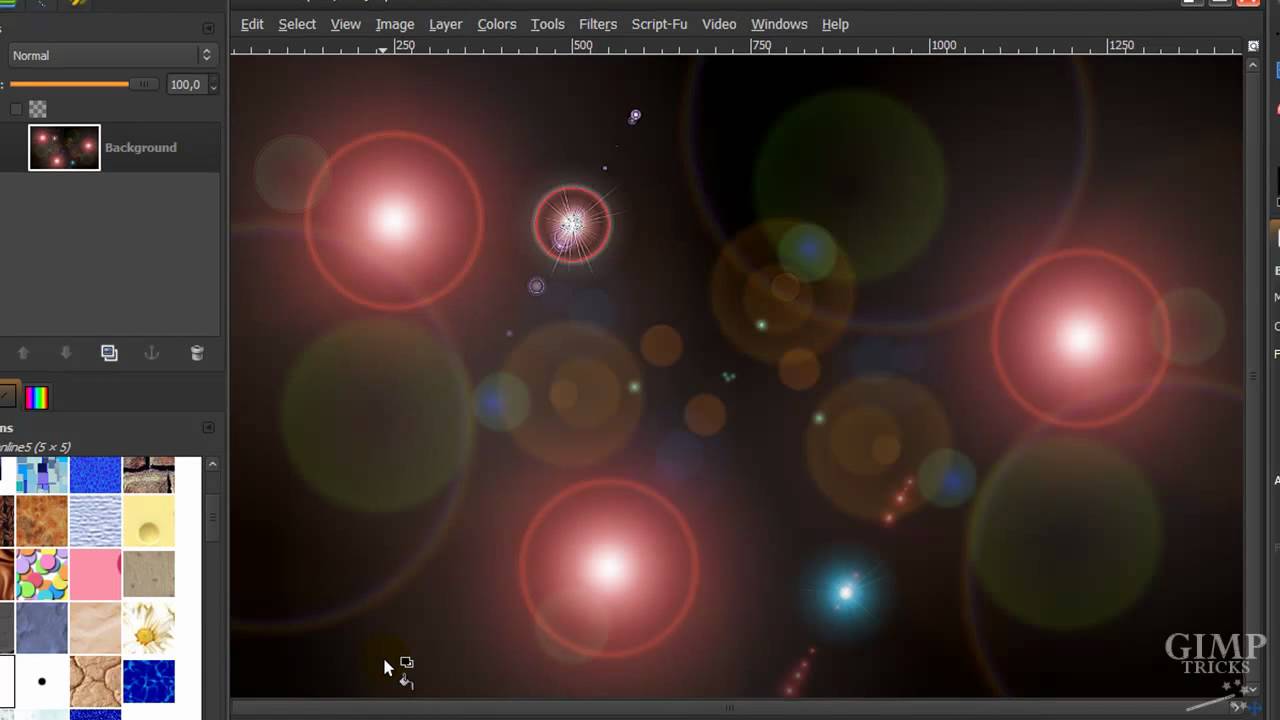Lower the layer with the down arrow icon
1280x720 pixels.
click(x=66, y=353)
